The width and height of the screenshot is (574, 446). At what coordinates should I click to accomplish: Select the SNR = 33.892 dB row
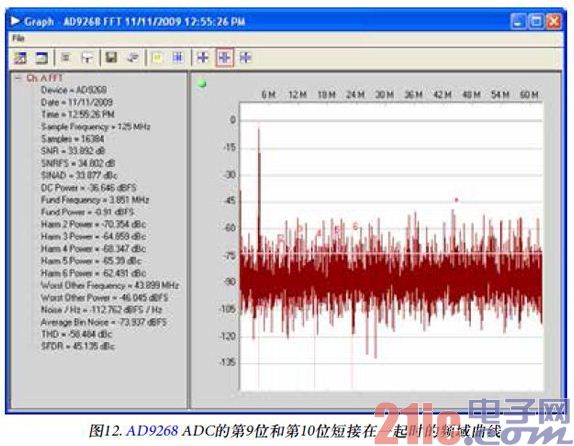[73, 151]
